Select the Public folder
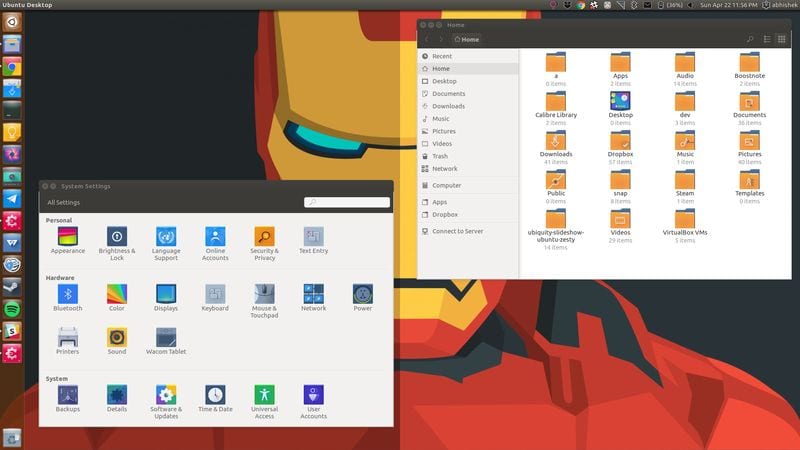800x450 pixels. tap(556, 186)
